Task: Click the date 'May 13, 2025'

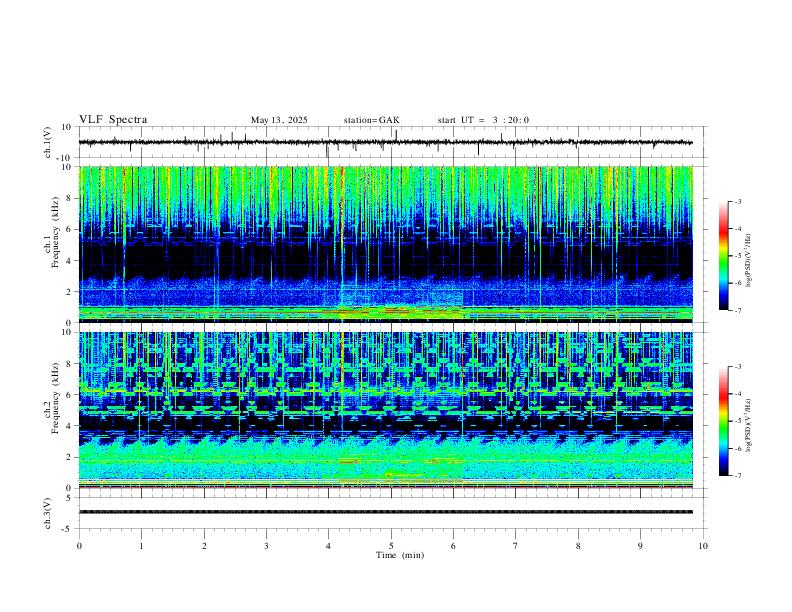Action: [279, 120]
